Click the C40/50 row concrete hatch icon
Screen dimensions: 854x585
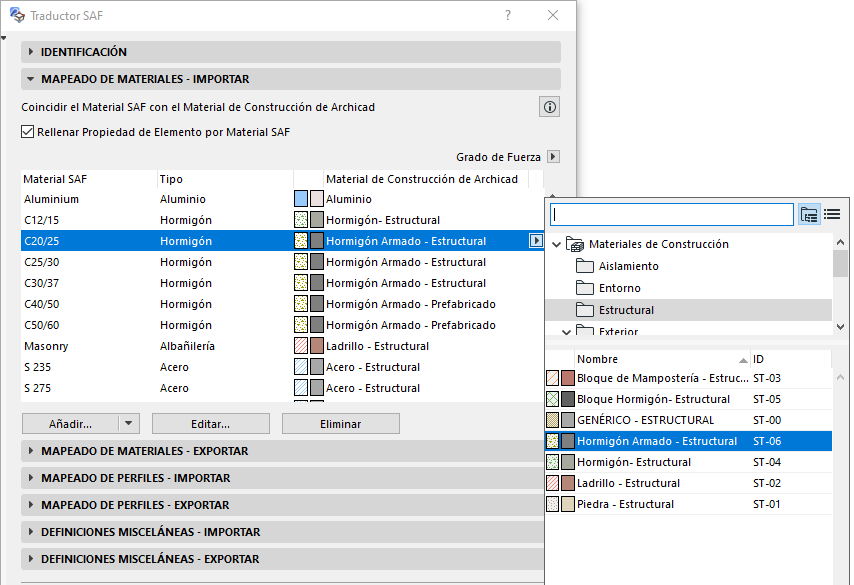pos(301,304)
